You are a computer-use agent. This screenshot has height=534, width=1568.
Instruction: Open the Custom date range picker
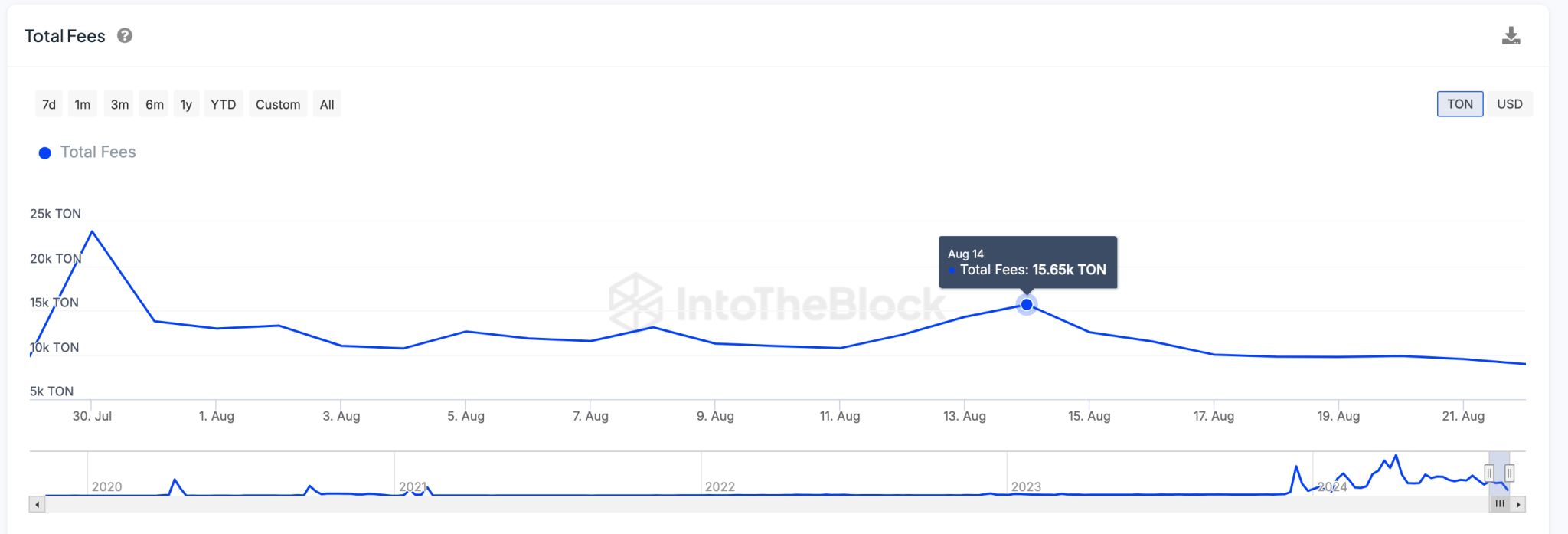tap(278, 105)
